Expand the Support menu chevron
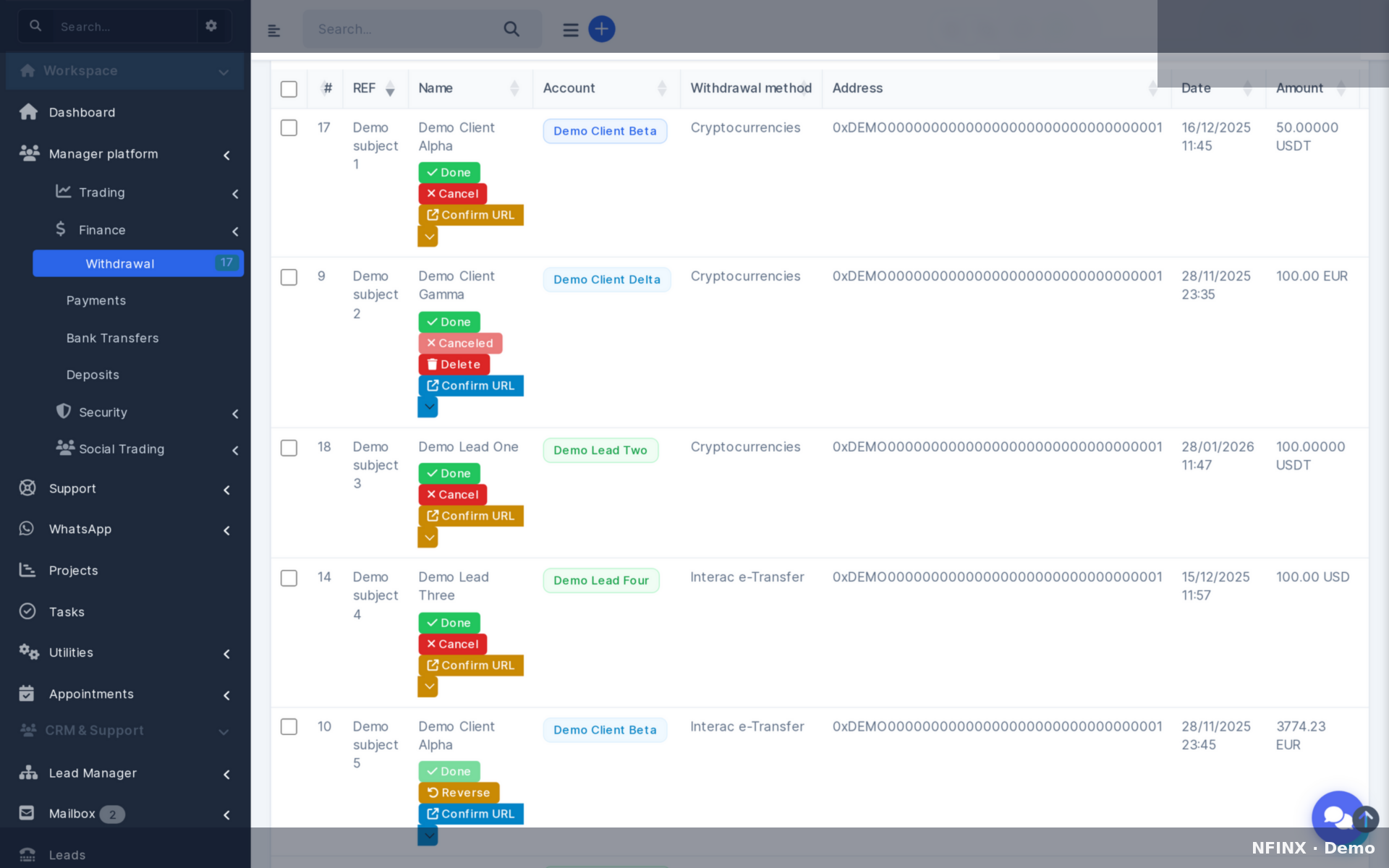The width and height of the screenshot is (1389, 868). [226, 490]
